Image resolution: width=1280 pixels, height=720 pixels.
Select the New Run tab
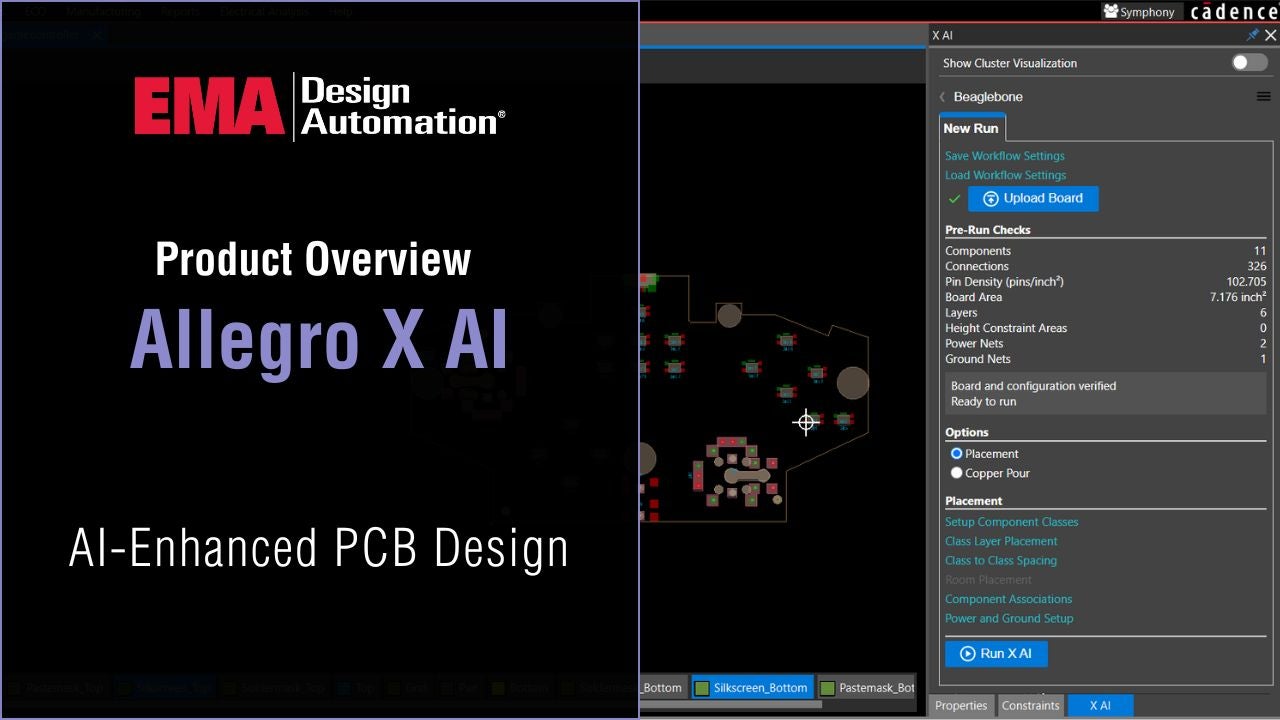(x=971, y=128)
